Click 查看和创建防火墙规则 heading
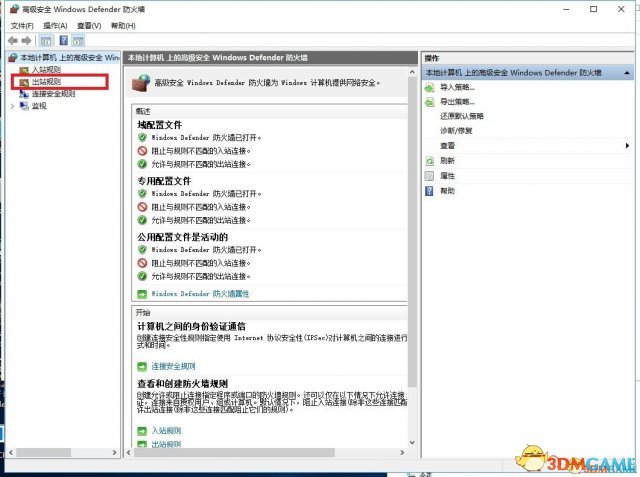This screenshot has width=640, height=477. 182,384
